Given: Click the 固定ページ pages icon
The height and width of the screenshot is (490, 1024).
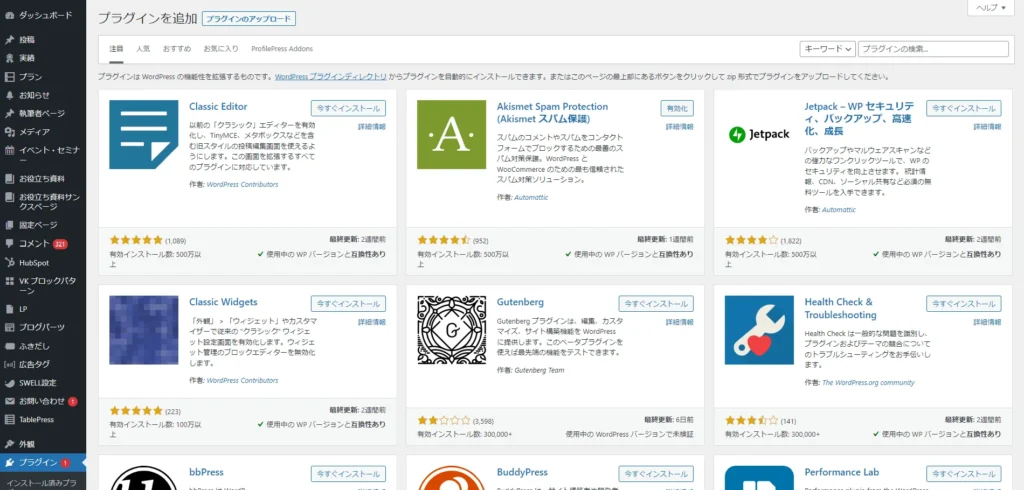Looking at the screenshot, I should (x=9, y=225).
